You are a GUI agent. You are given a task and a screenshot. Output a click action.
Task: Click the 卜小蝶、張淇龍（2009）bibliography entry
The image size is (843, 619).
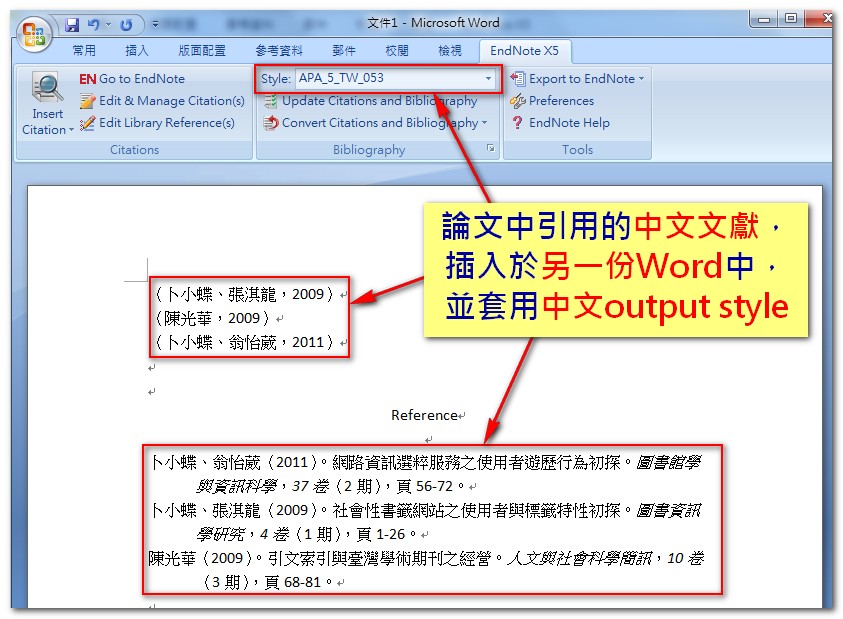click(x=426, y=522)
